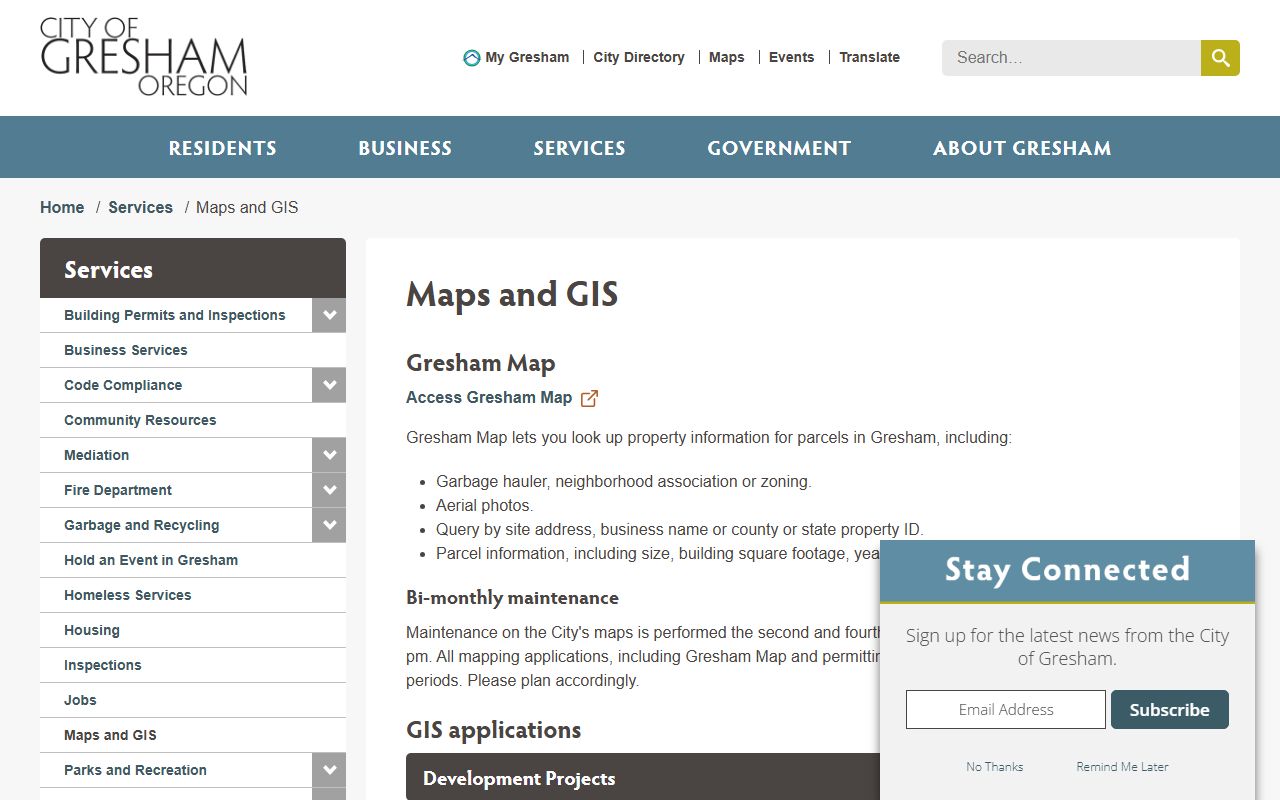This screenshot has width=1280, height=800.
Task: Go to Services in the breadcrumb
Action: click(x=140, y=207)
